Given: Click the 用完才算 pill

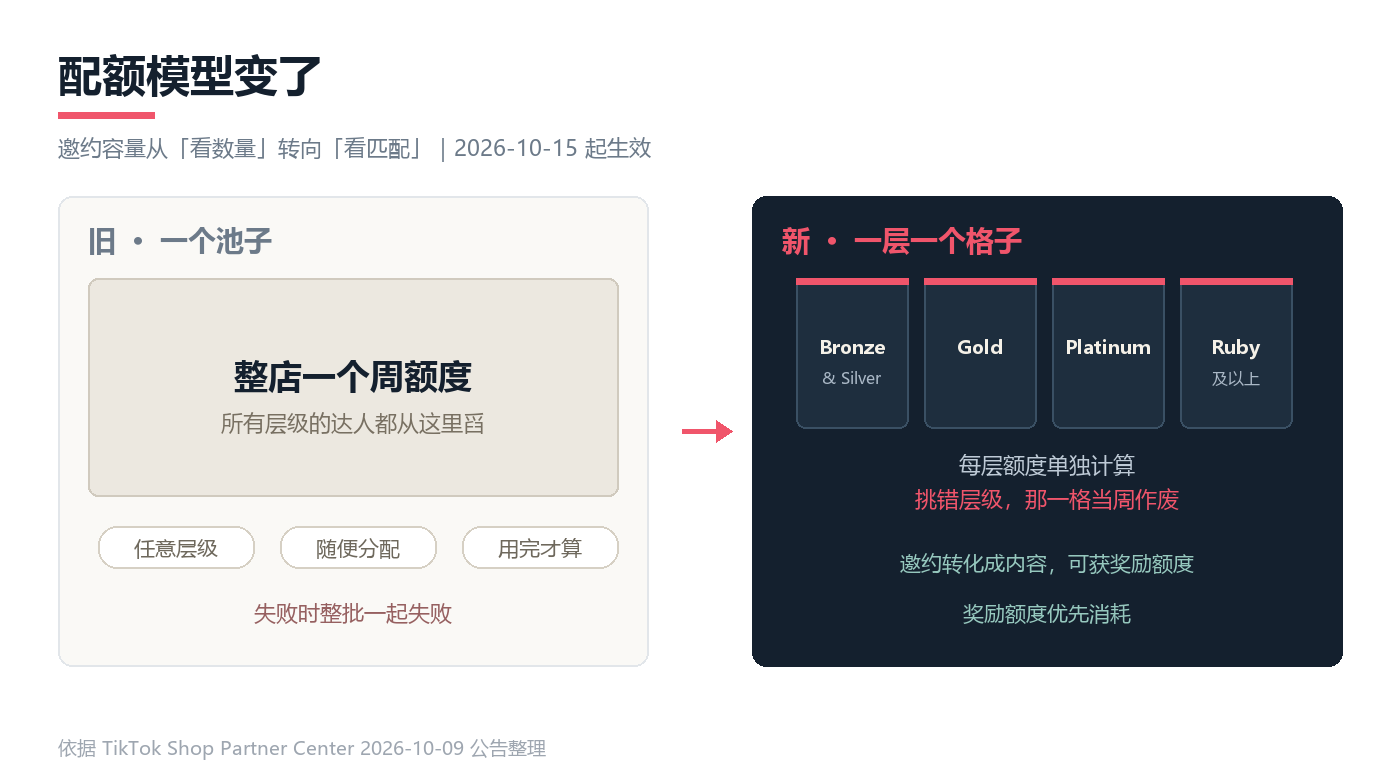Looking at the screenshot, I should click(540, 548).
